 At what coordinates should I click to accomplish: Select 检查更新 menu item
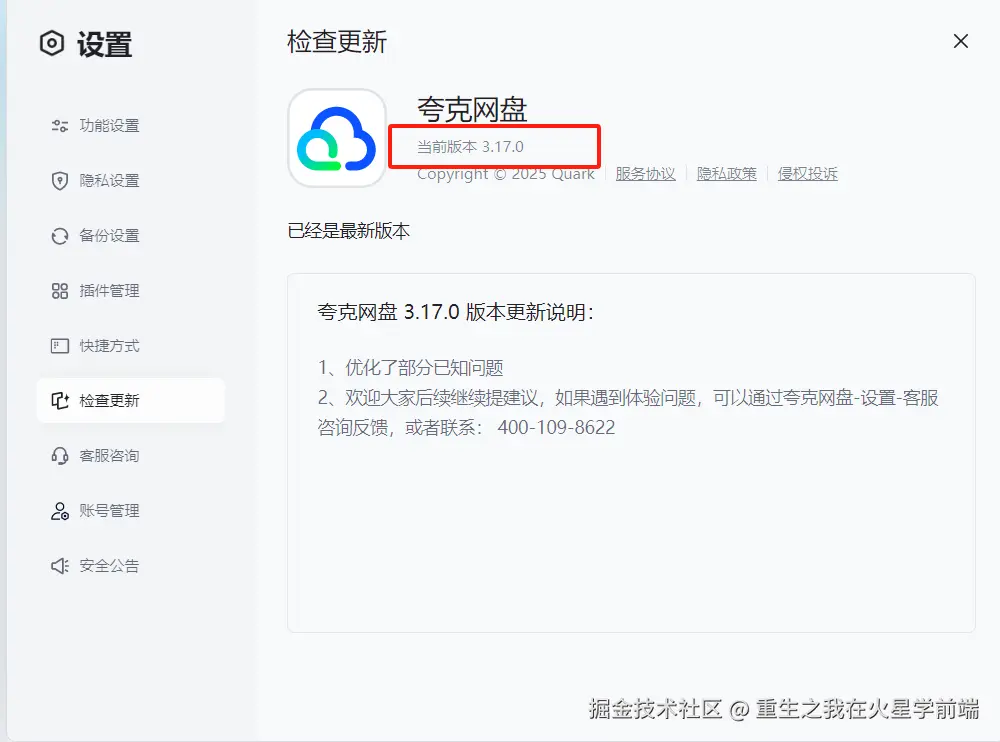(x=131, y=401)
